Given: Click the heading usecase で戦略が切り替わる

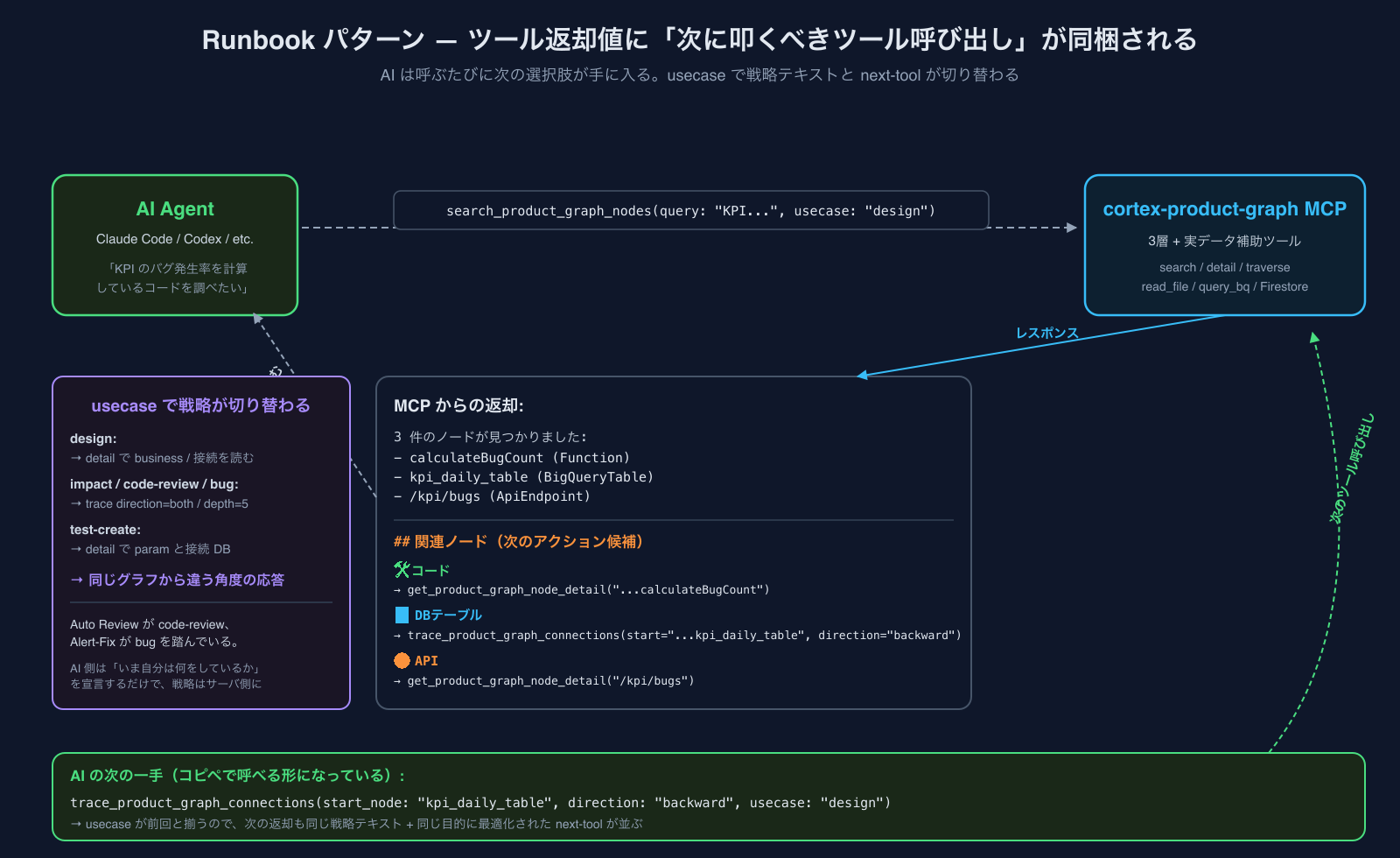Looking at the screenshot, I should pos(200,405).
